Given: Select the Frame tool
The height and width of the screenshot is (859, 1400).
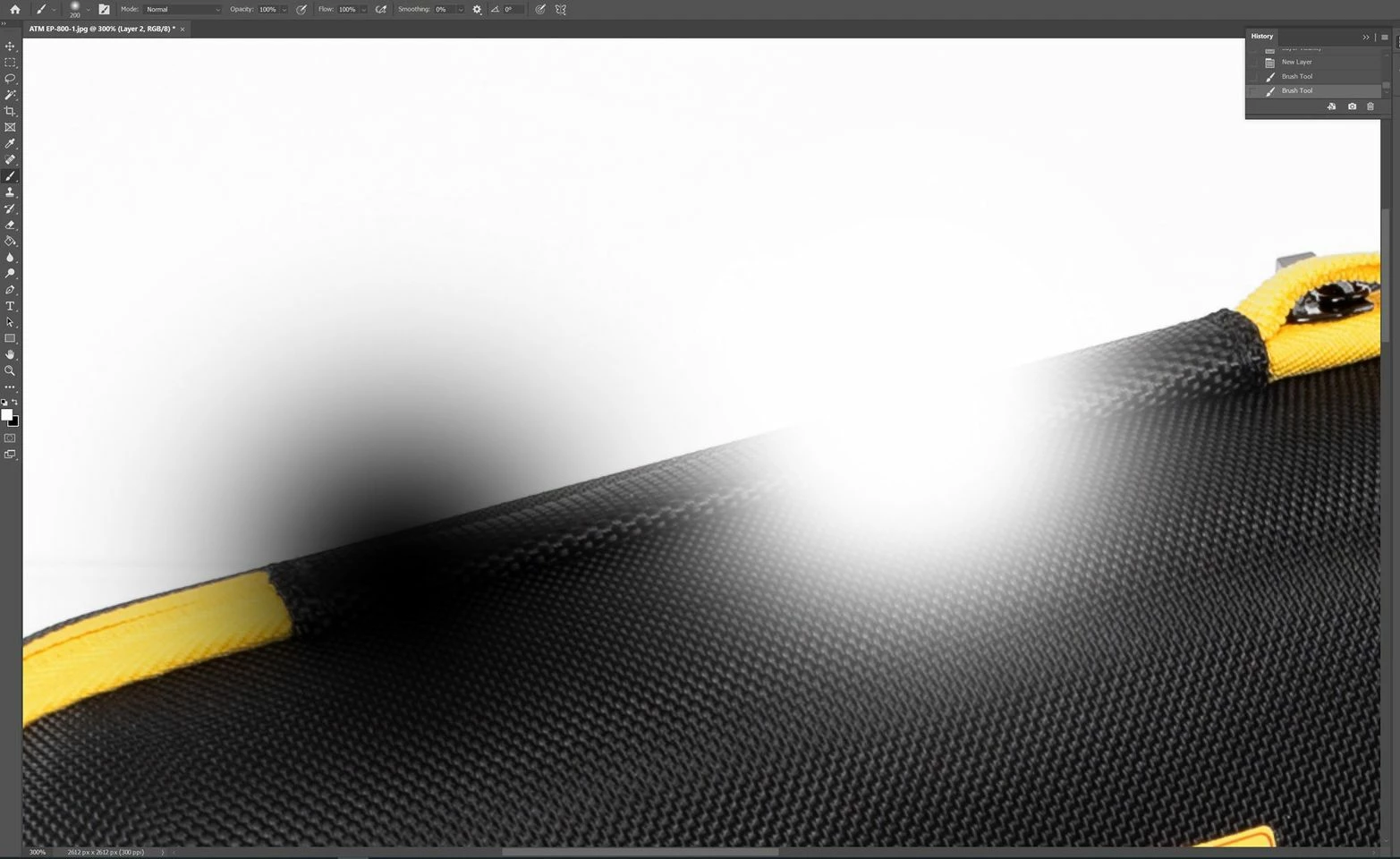Looking at the screenshot, I should 10,127.
